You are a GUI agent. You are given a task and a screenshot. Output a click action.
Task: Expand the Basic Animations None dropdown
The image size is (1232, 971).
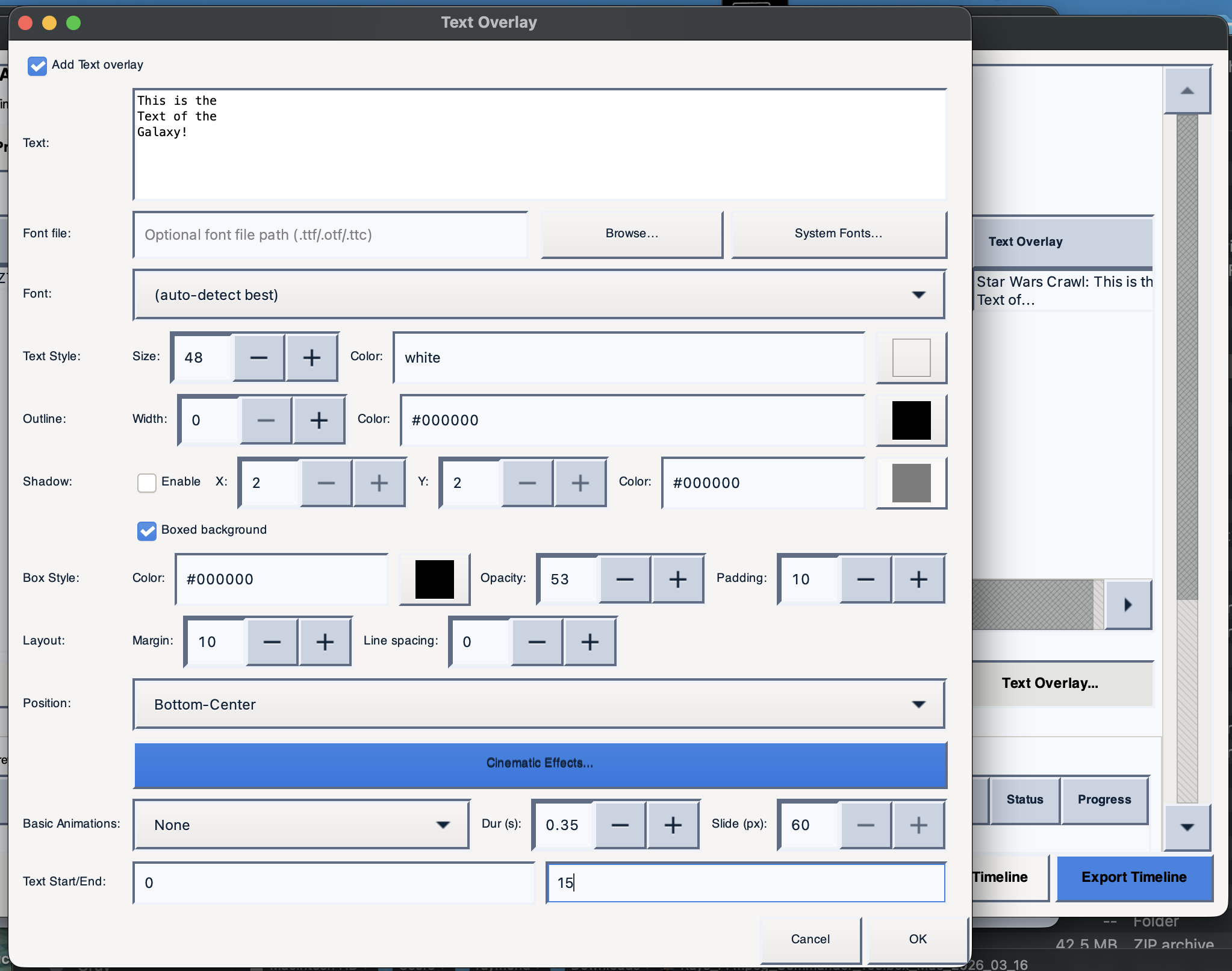(x=301, y=825)
